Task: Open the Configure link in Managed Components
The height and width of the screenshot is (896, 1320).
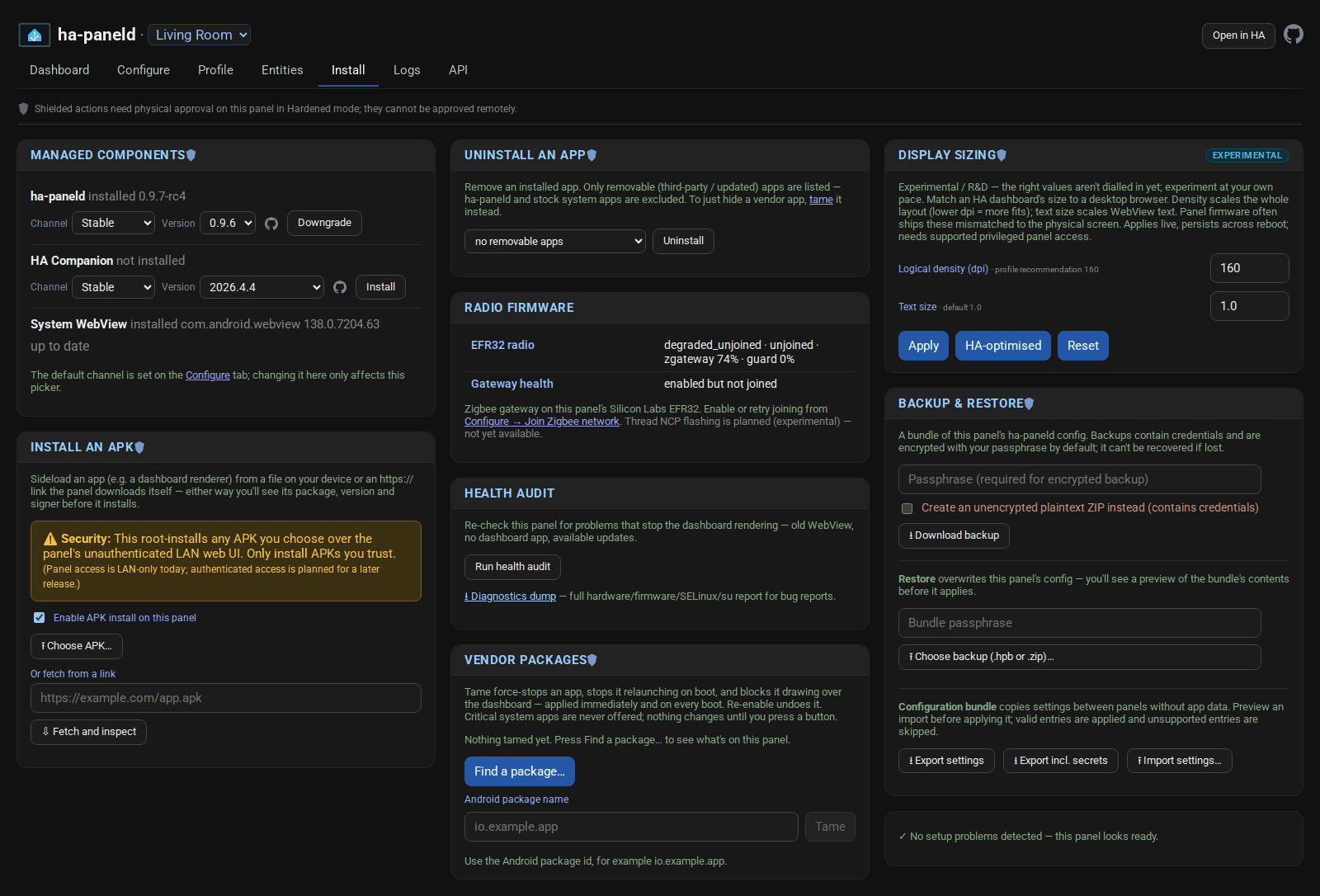Action: pos(208,375)
